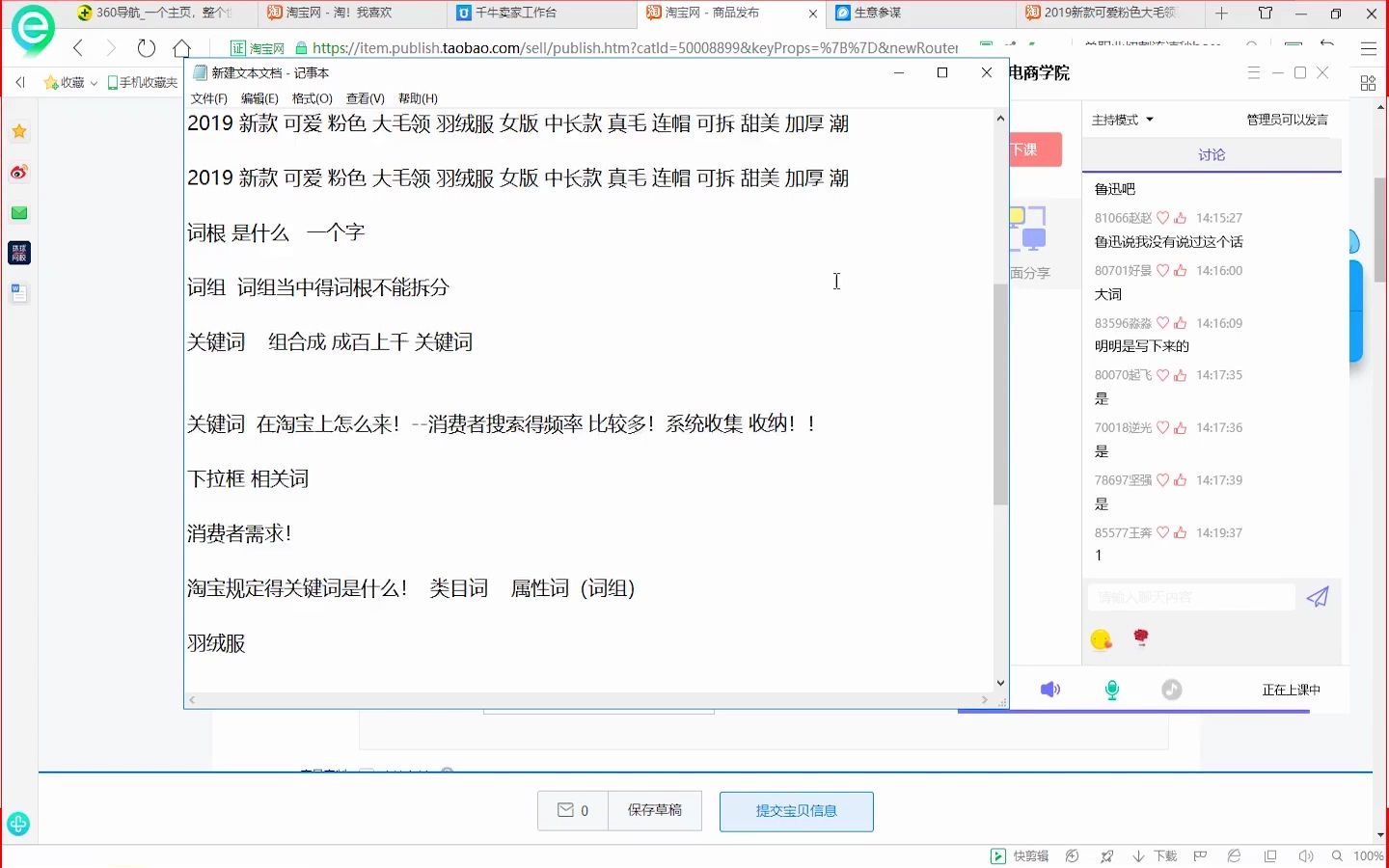Screen dimensions: 1389x868
Task: Open the 快剪辑 tool in the status bar
Action: pyautogui.click(x=1020, y=856)
